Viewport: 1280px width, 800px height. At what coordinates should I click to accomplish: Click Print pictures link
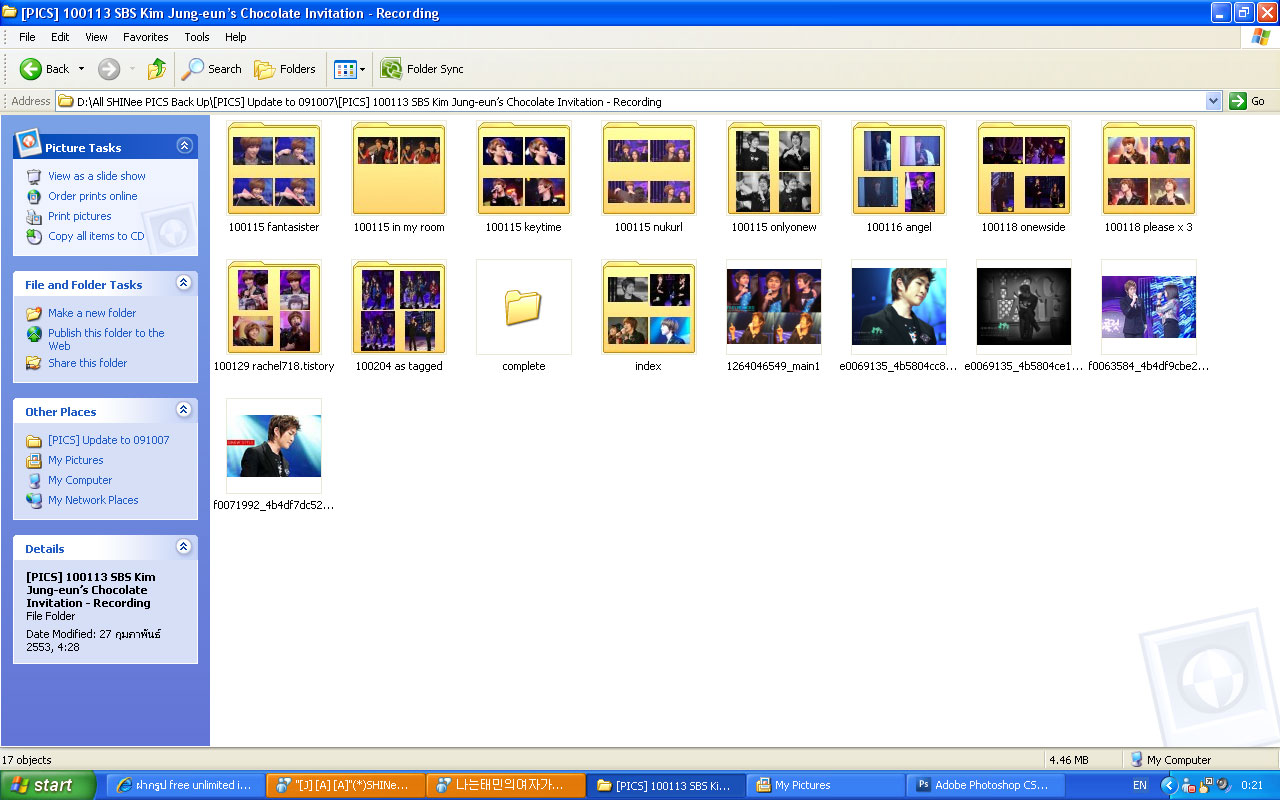click(x=80, y=216)
